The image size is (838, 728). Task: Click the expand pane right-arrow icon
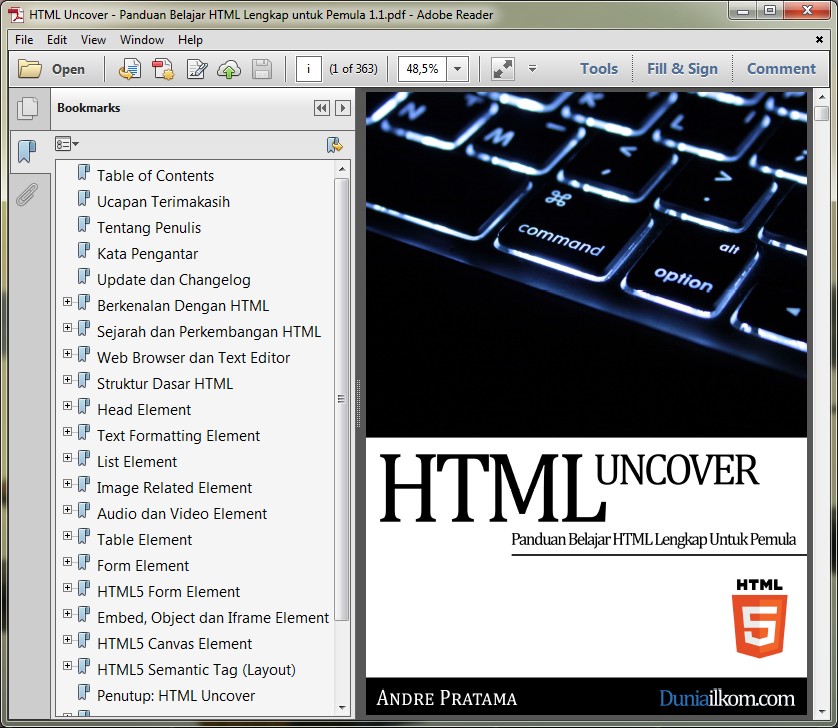[343, 108]
